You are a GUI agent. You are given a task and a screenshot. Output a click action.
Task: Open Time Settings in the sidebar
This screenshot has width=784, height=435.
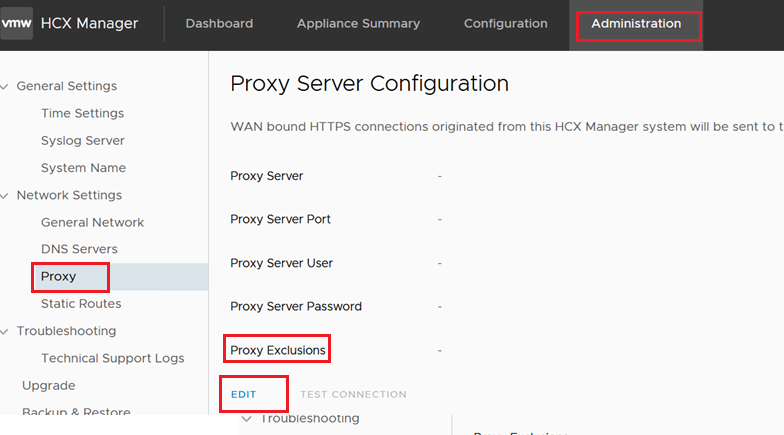[x=82, y=114]
